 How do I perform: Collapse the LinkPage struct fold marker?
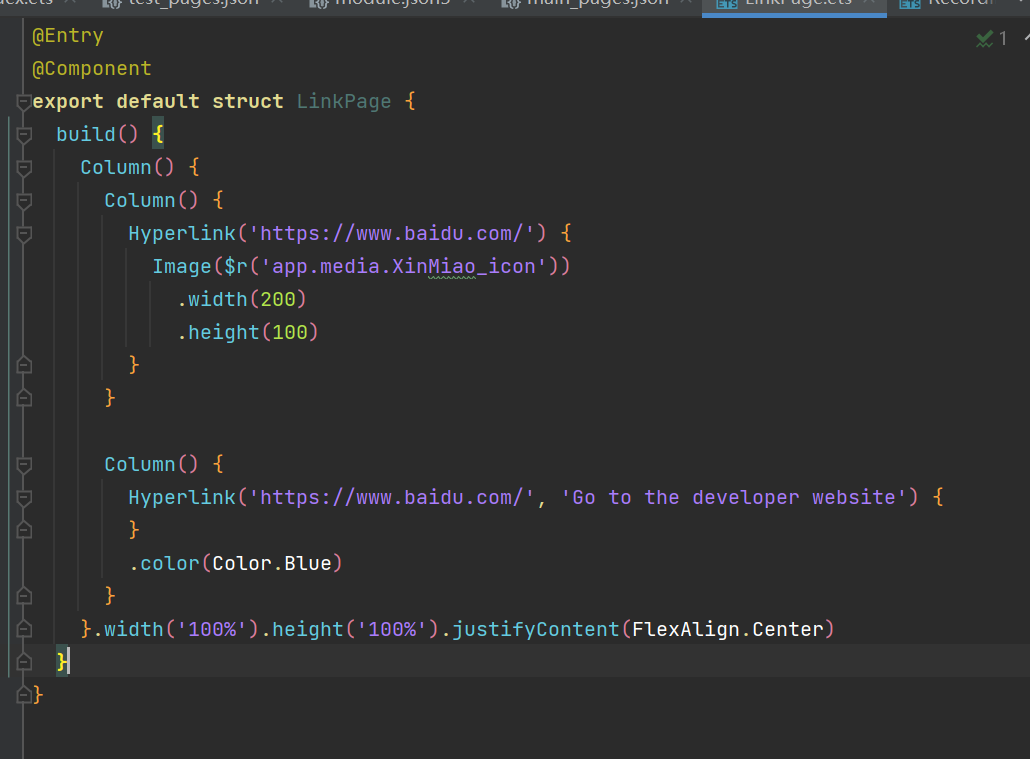24,102
